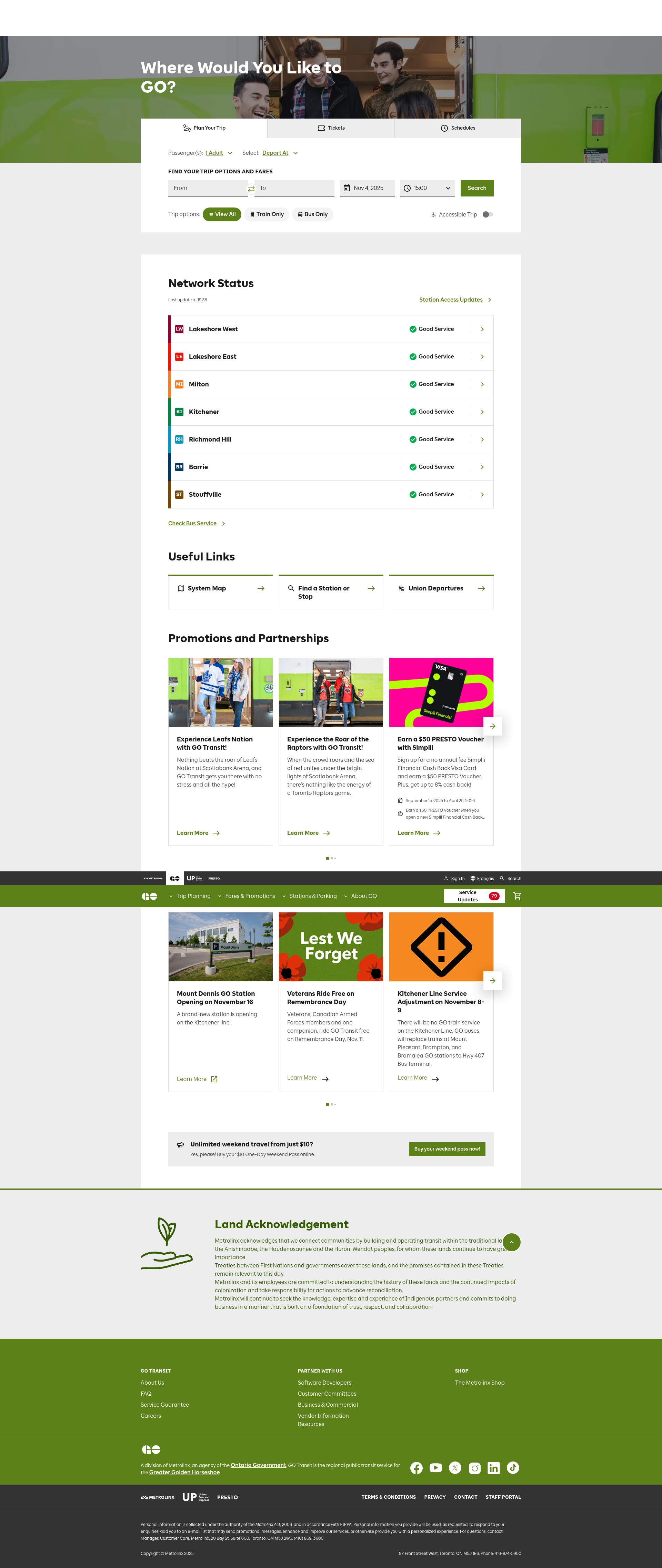Open LinkedIn social icon in footer
The width and height of the screenshot is (662, 1568).
click(x=493, y=1468)
